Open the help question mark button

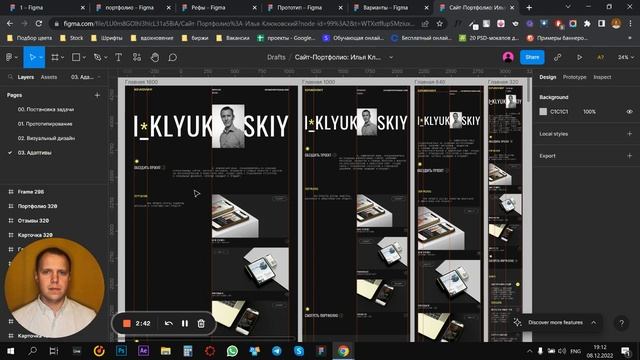(x=621, y=323)
